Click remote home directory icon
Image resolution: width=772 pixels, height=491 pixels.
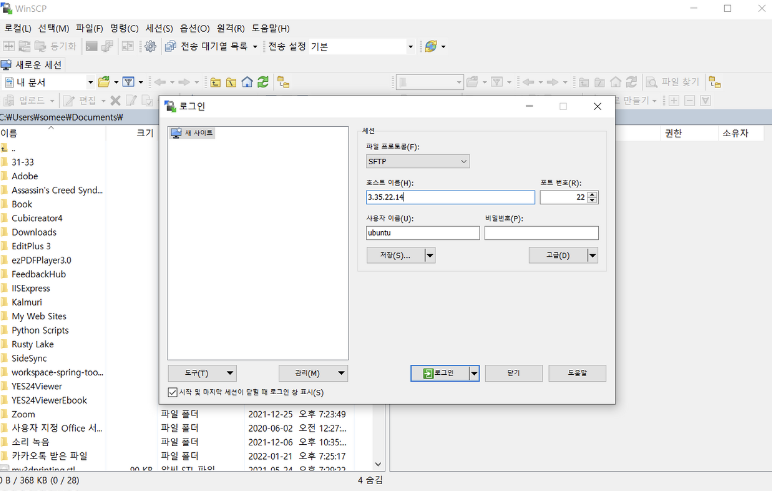[x=615, y=82]
